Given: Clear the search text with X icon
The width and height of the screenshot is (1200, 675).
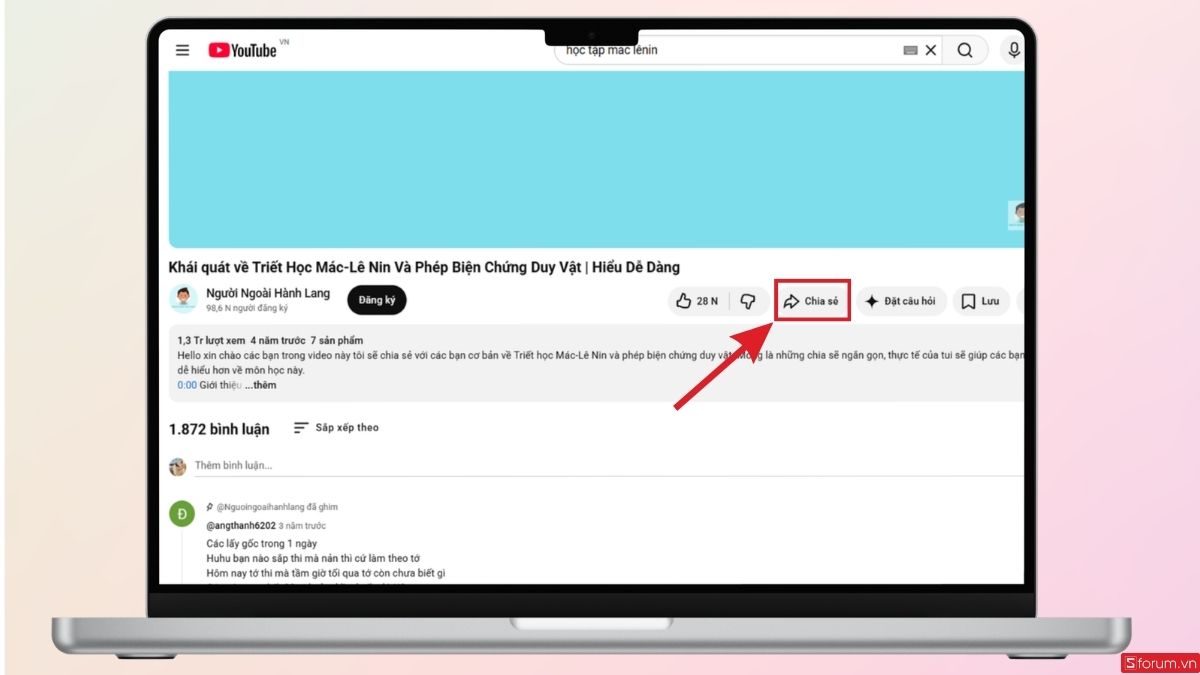Looking at the screenshot, I should point(931,50).
